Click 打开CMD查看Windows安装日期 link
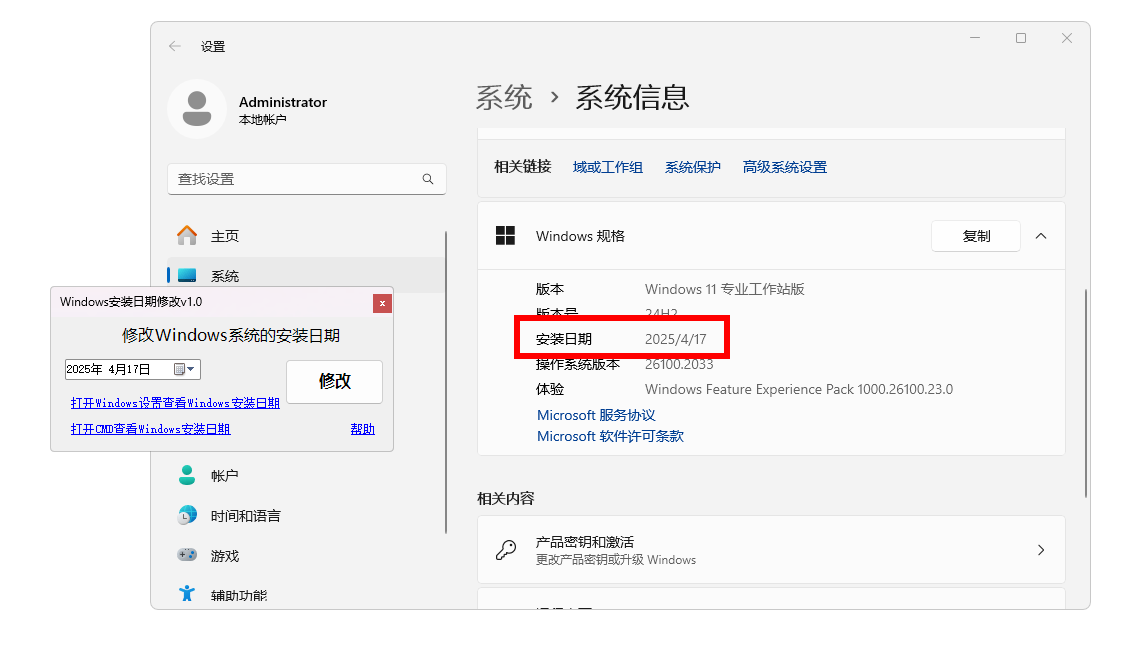This screenshot has width=1134, height=655. coord(150,429)
